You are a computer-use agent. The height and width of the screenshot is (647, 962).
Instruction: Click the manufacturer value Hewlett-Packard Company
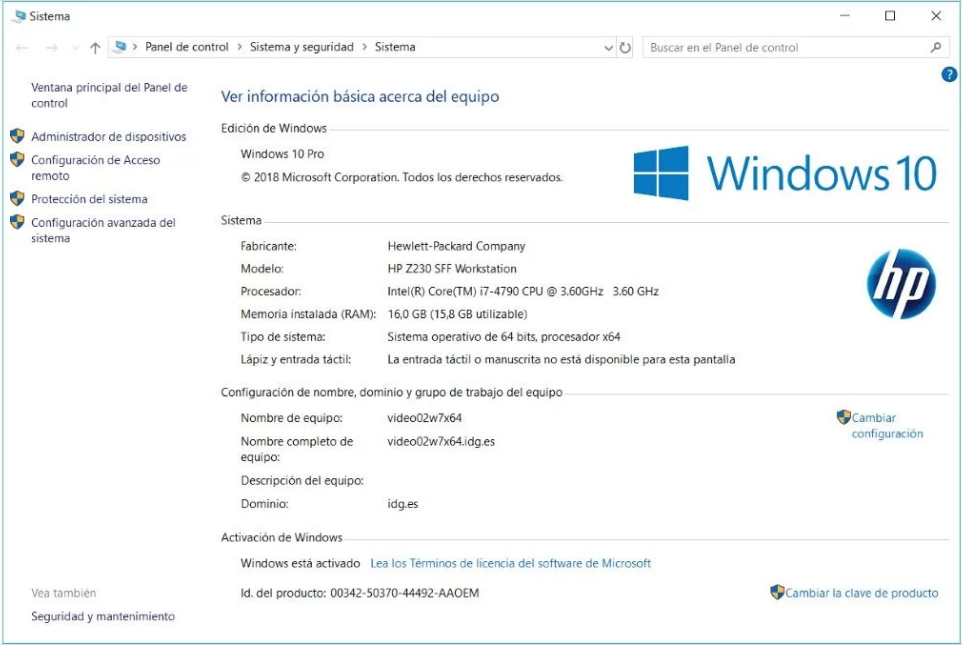(x=456, y=246)
